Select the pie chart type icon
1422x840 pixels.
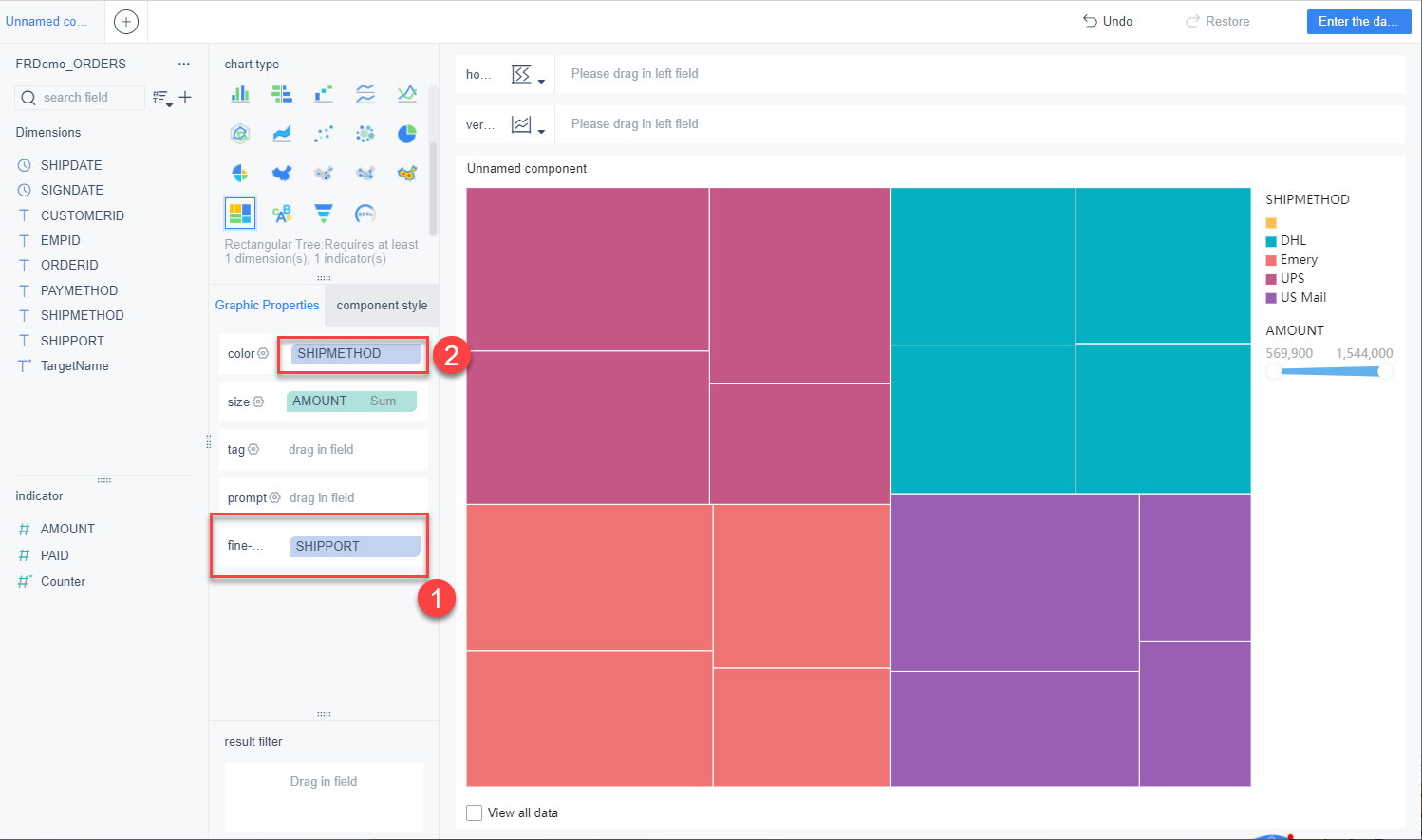407,133
